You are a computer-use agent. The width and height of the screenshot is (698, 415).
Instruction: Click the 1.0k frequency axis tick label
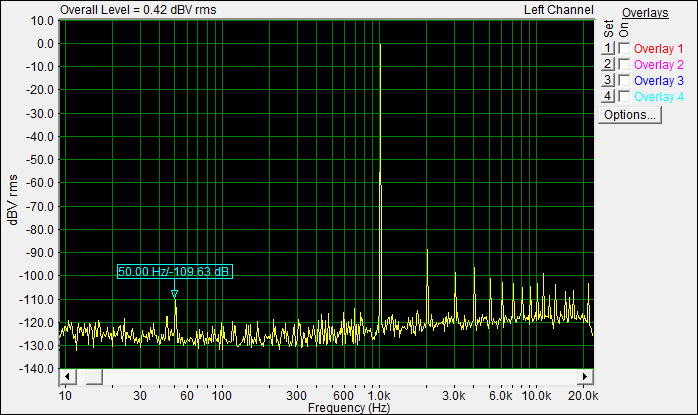tap(379, 395)
